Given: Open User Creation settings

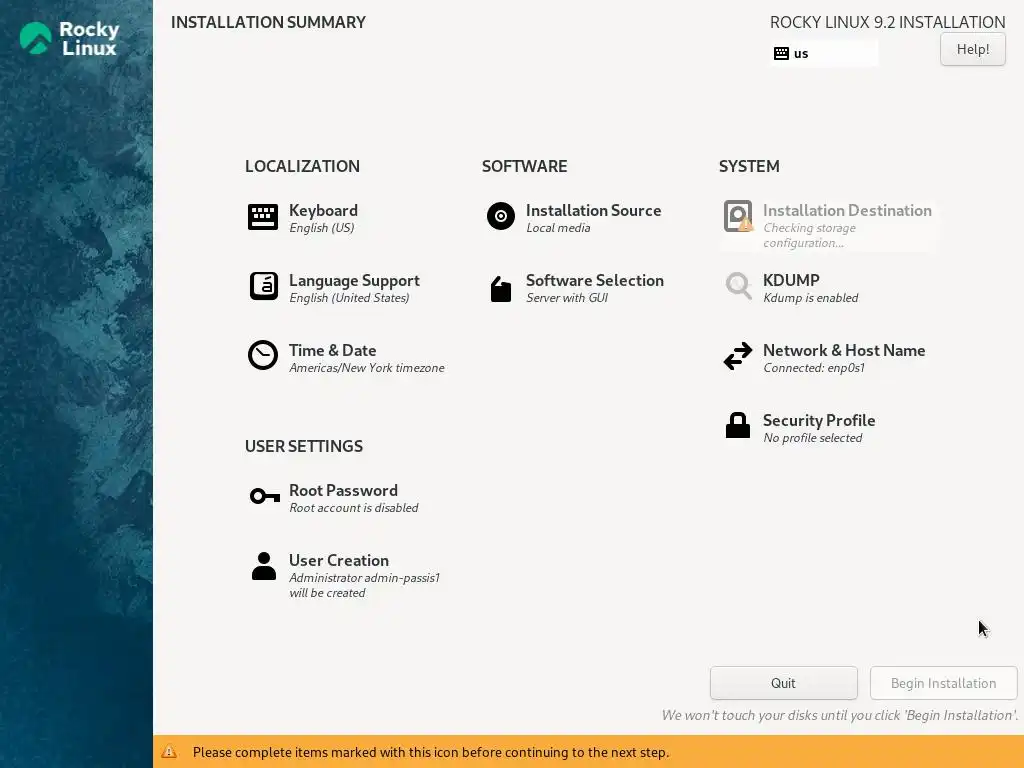Looking at the screenshot, I should coord(339,560).
